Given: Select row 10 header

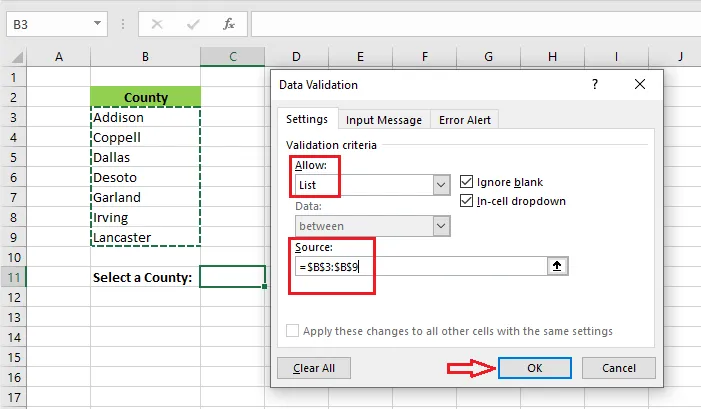Looking at the screenshot, I should click(x=13, y=257).
